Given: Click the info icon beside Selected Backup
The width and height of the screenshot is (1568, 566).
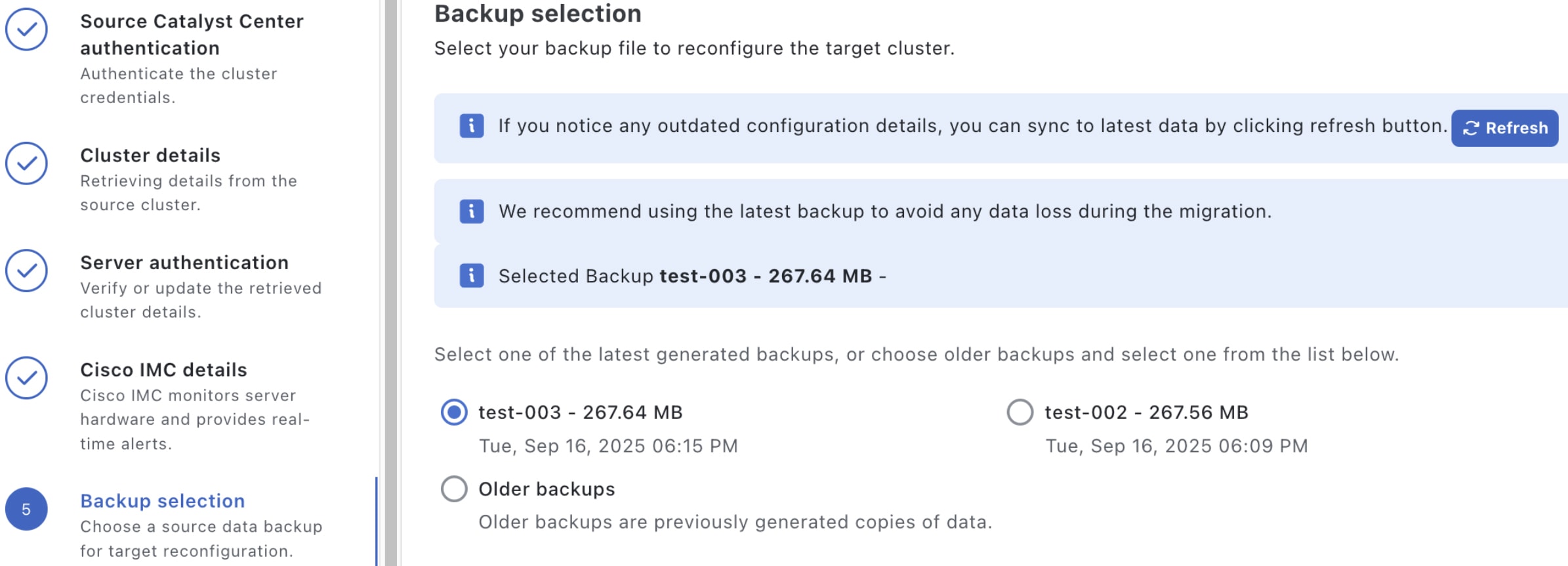Looking at the screenshot, I should [472, 276].
